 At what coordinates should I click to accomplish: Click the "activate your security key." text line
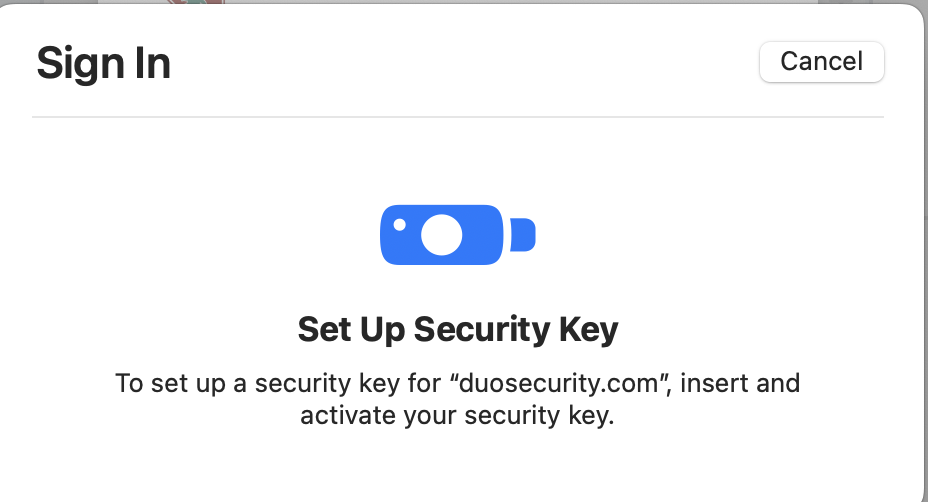point(456,415)
